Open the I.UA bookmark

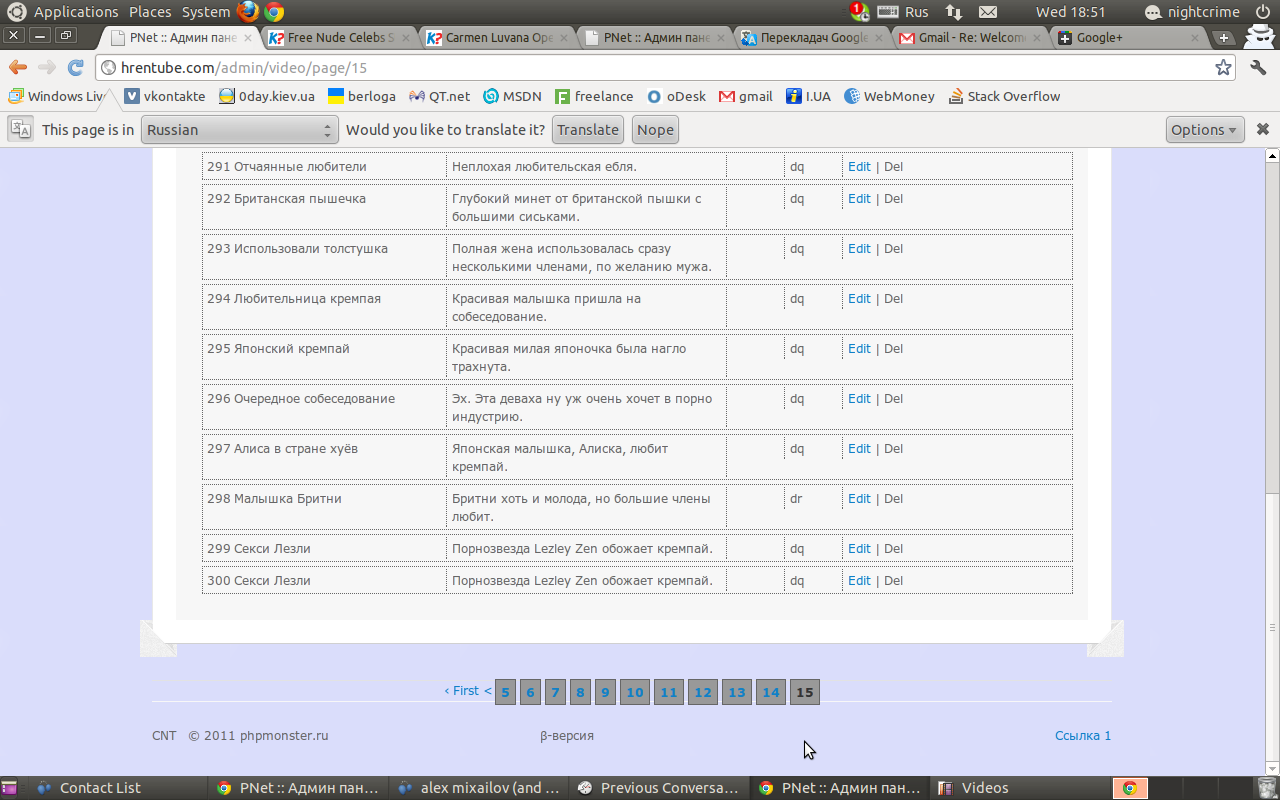click(x=808, y=96)
